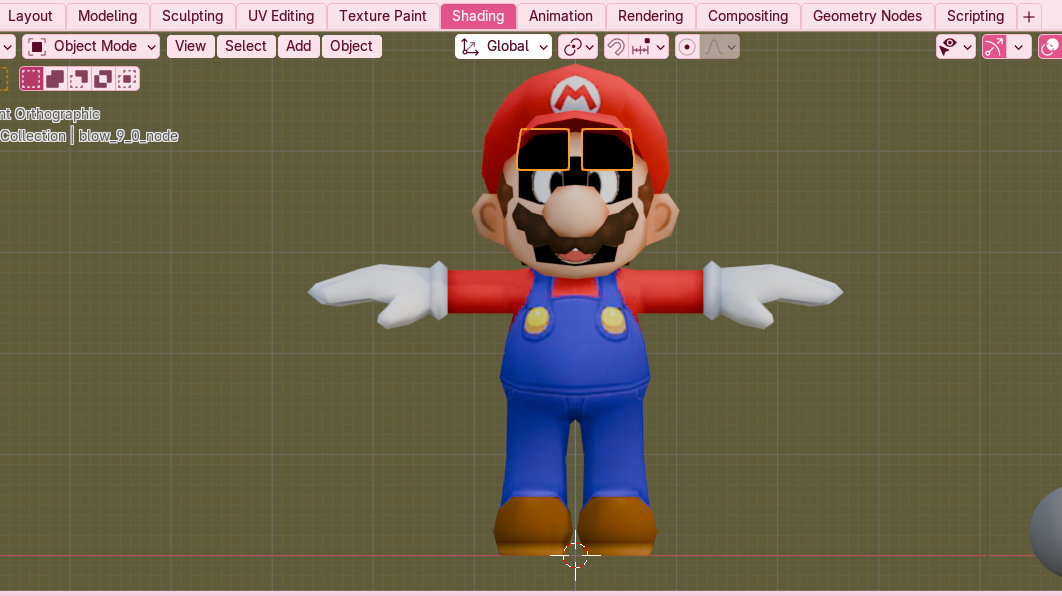Viewport: 1062px width, 596px height.
Task: Open the Global transform orientation dropdown
Action: point(503,46)
